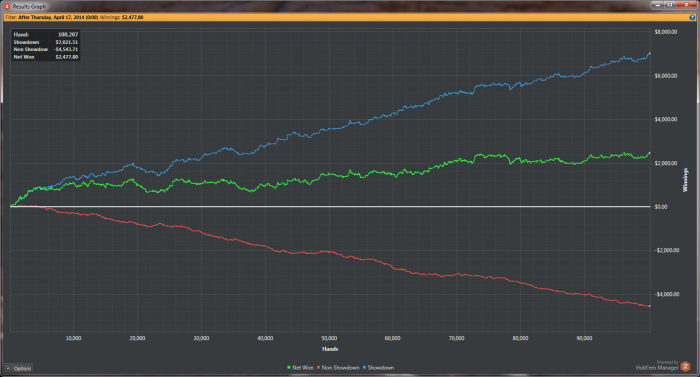The width and height of the screenshot is (700, 377).
Task: Click the green Net Won line endpoint marker
Action: point(650,153)
